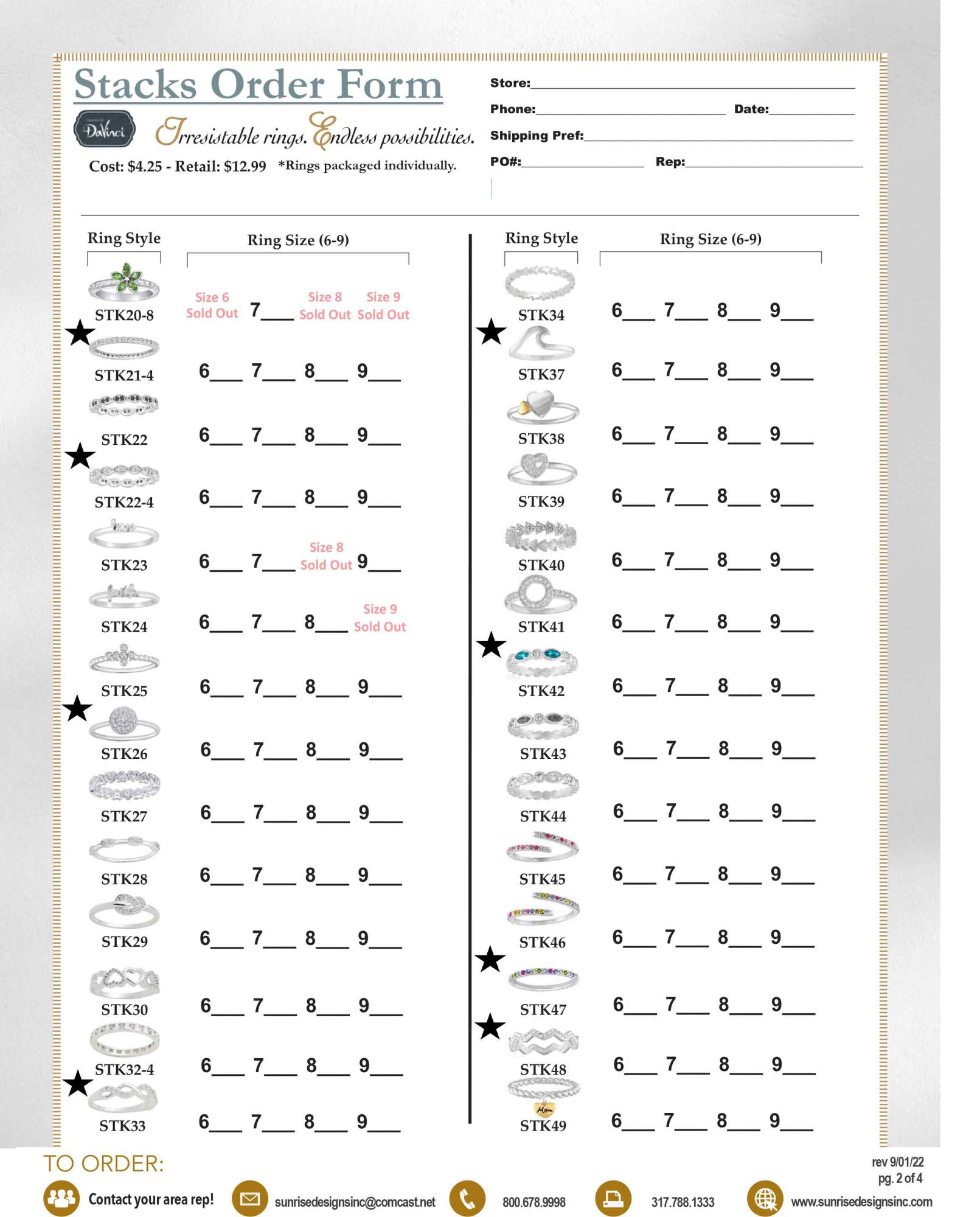Click the pg. 2 of 4 text
980x1217 pixels.
click(x=900, y=1179)
